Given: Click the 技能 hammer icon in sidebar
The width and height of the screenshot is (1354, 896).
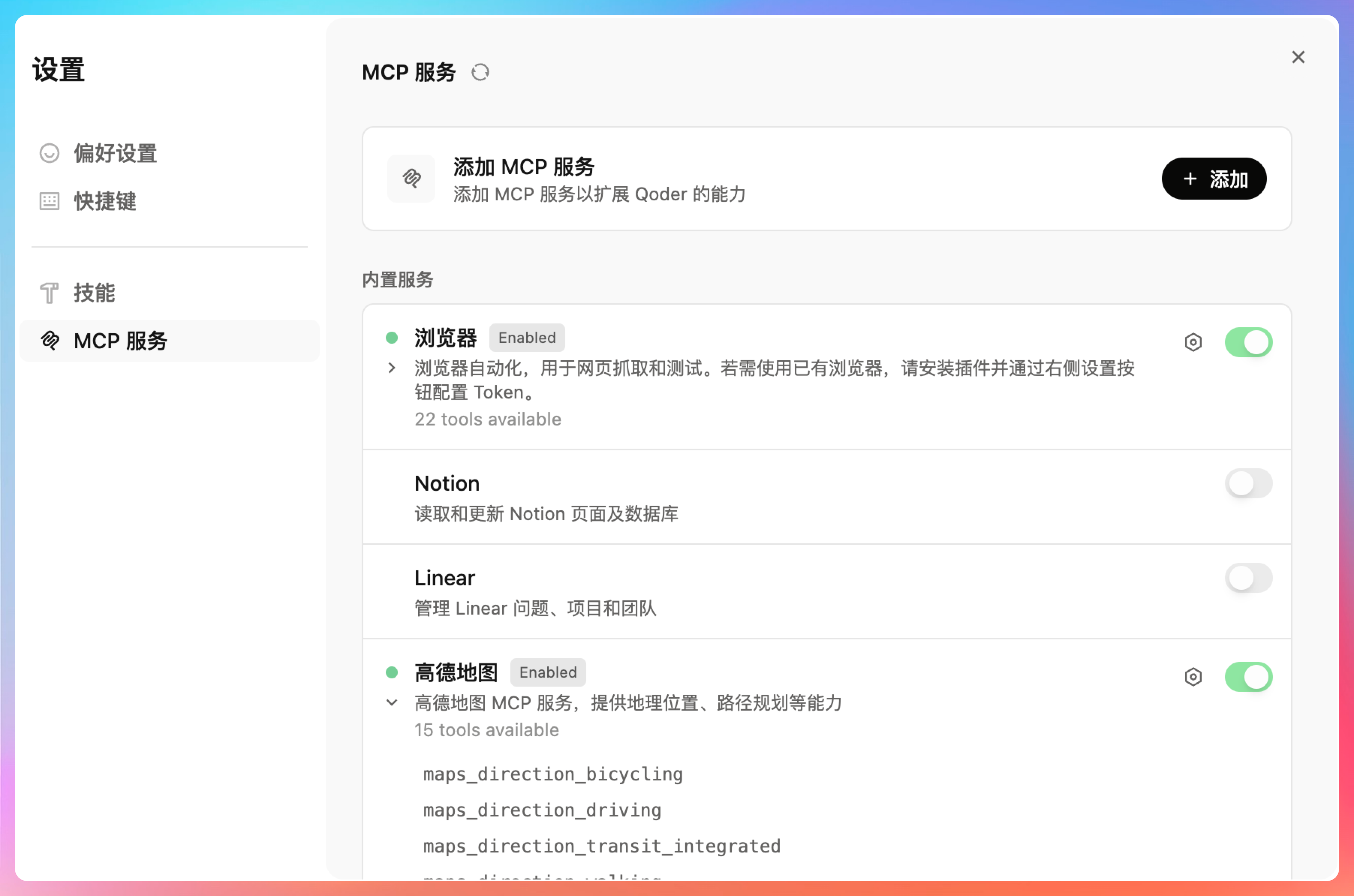Looking at the screenshot, I should pyautogui.click(x=49, y=293).
